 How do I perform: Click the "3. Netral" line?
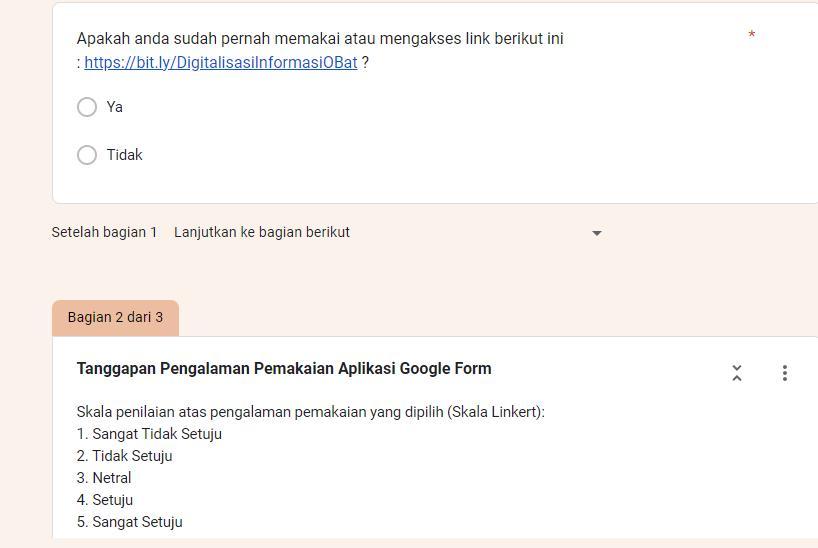click(x=104, y=478)
